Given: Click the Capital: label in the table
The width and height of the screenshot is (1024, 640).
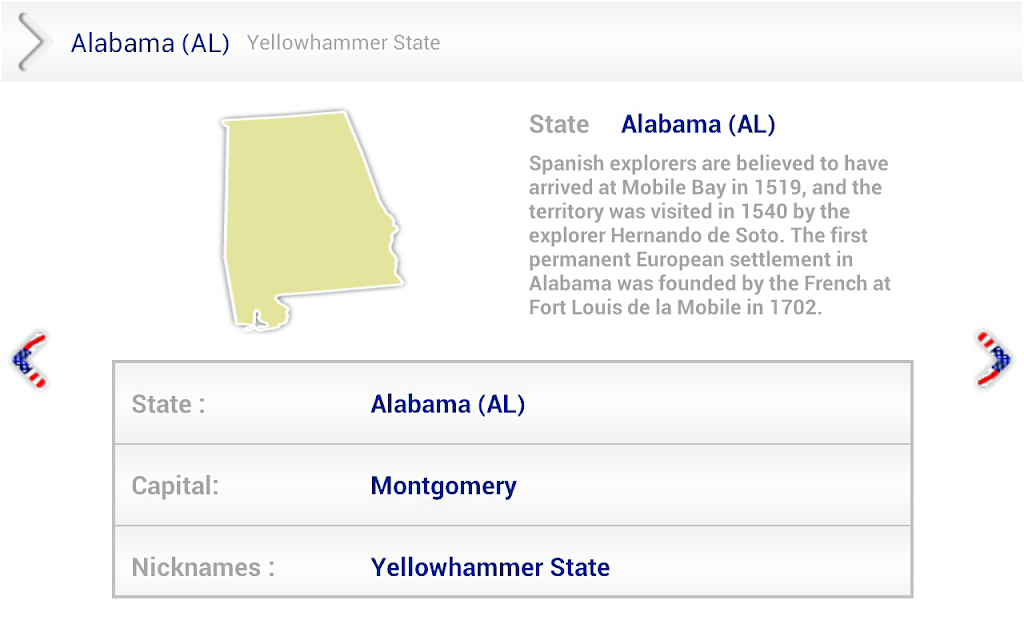Looking at the screenshot, I should [x=175, y=486].
